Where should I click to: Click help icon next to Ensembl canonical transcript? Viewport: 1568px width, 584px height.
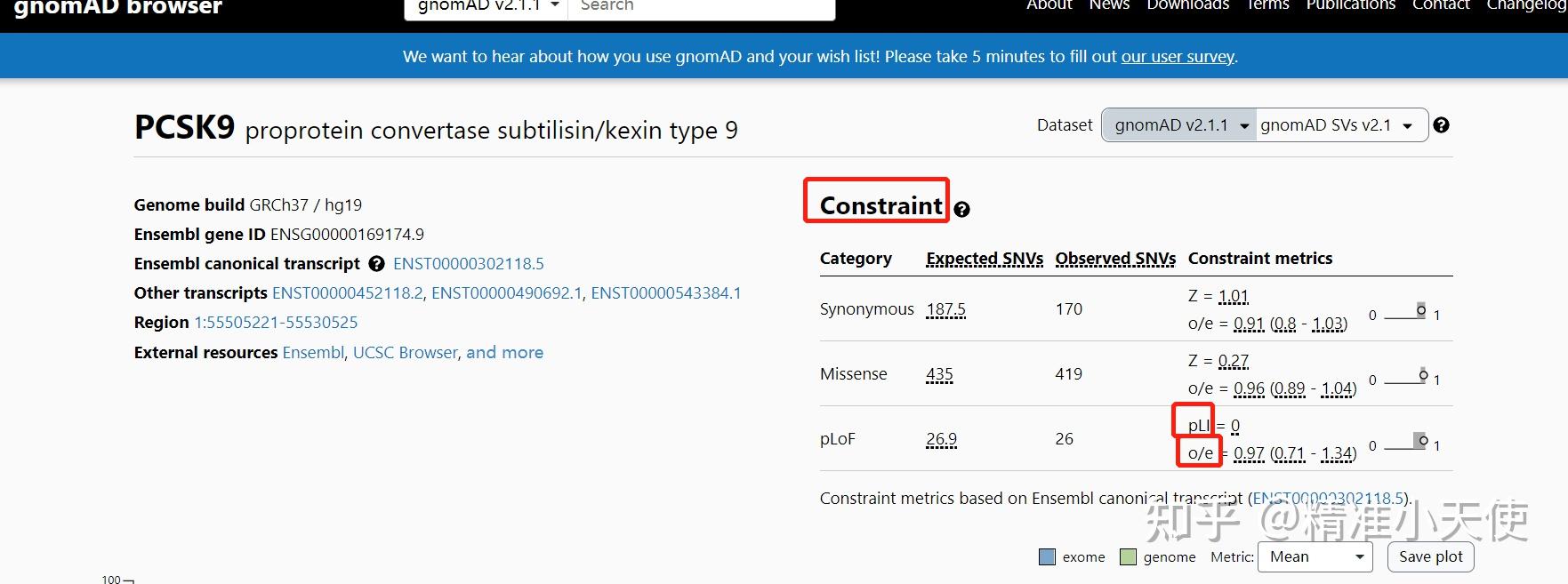pos(376,264)
